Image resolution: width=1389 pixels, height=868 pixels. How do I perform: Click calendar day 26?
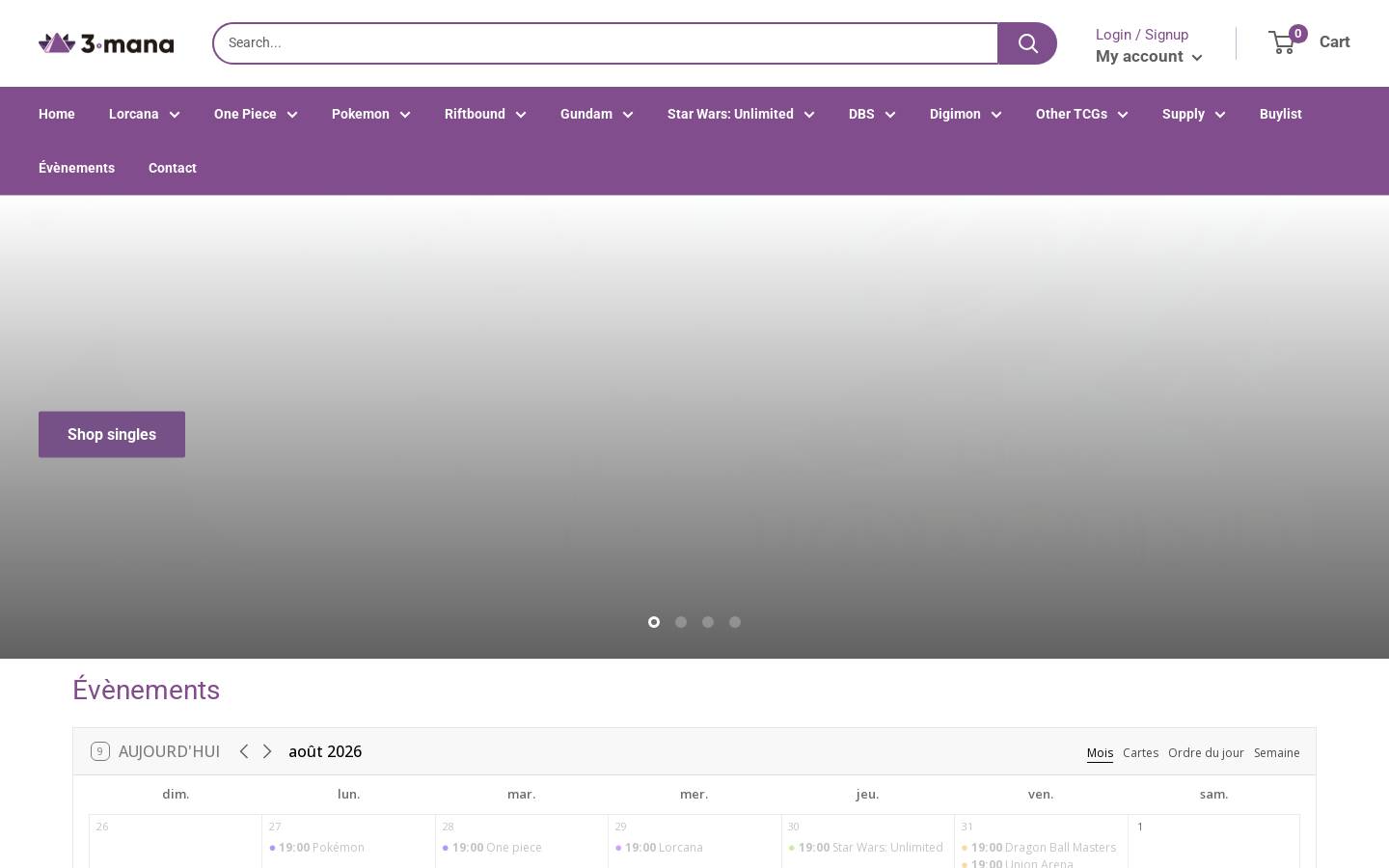[x=102, y=827]
